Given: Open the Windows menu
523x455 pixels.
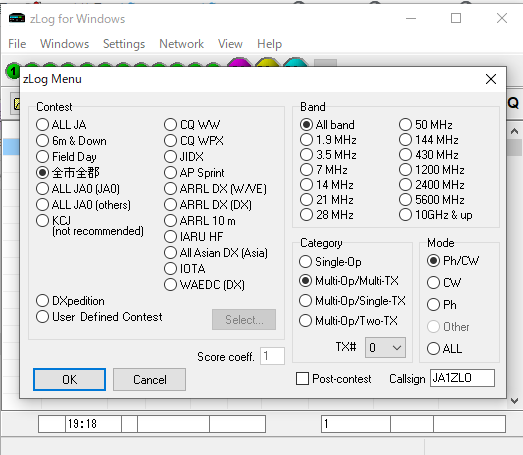Looking at the screenshot, I should point(64,44).
